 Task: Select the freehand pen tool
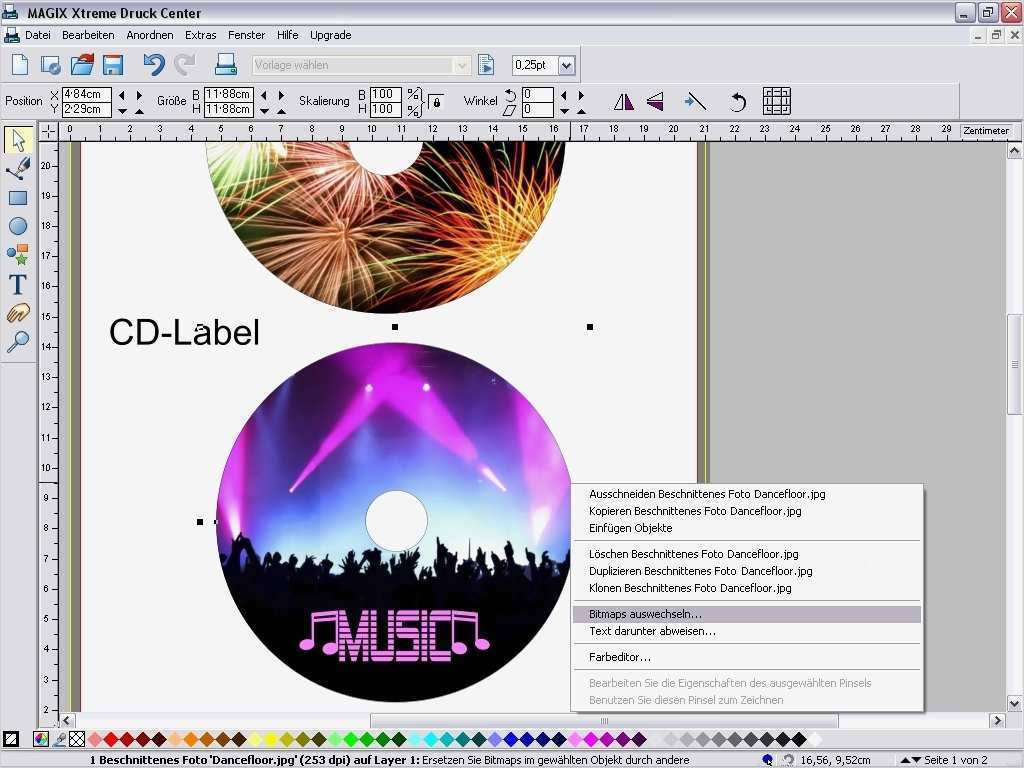click(18, 168)
